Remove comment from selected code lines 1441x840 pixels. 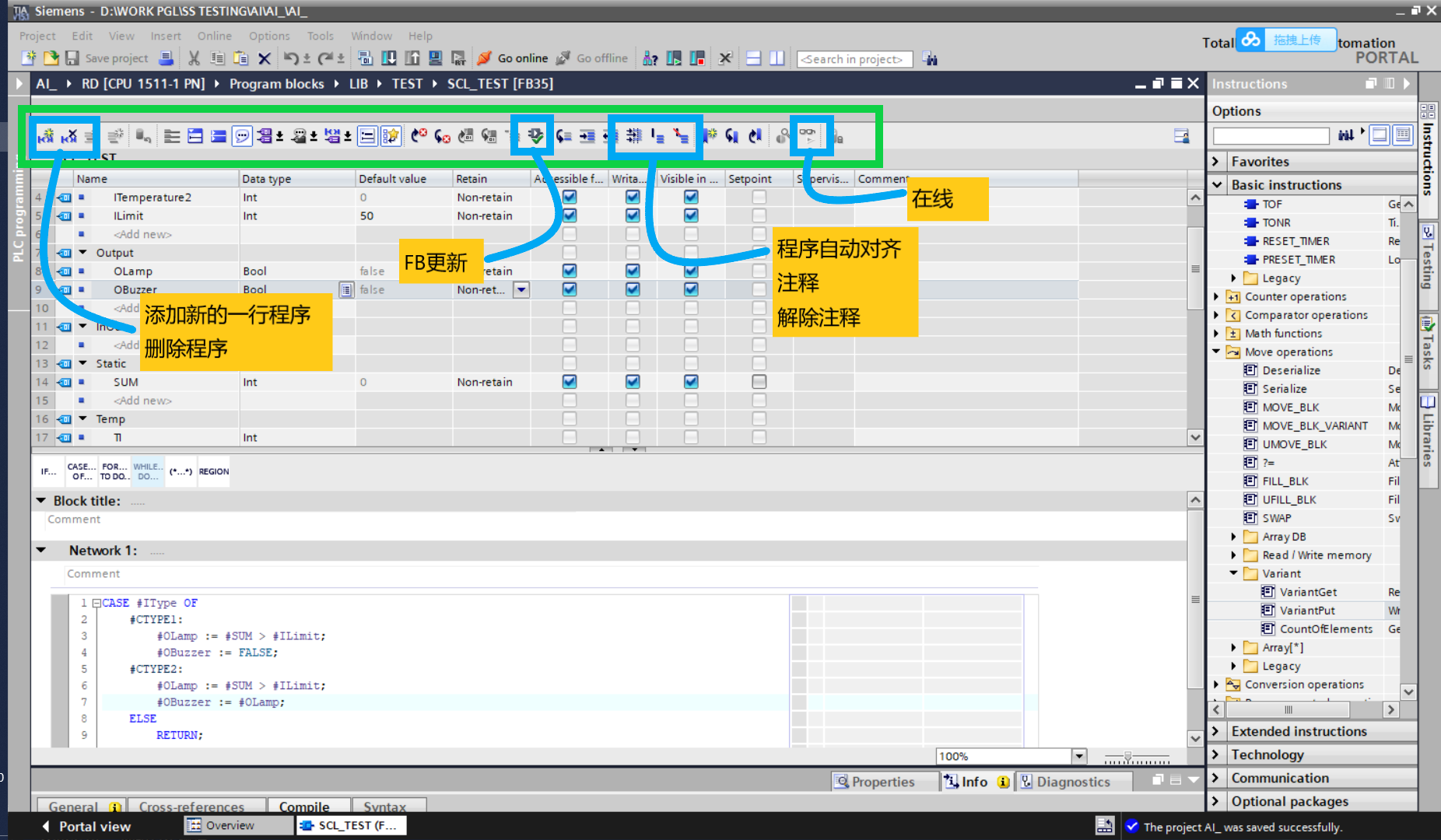(681, 136)
